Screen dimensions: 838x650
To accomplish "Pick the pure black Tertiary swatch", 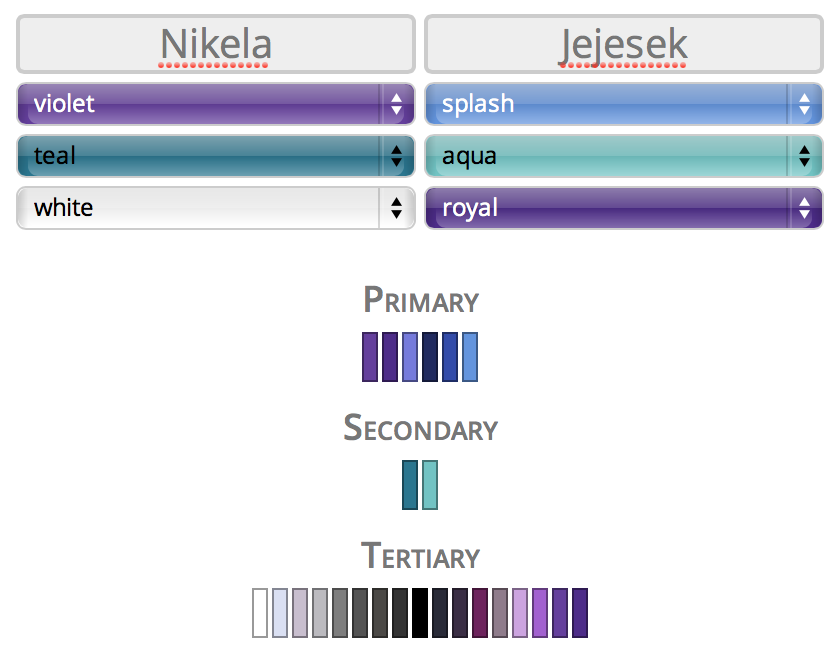I will 420,613.
